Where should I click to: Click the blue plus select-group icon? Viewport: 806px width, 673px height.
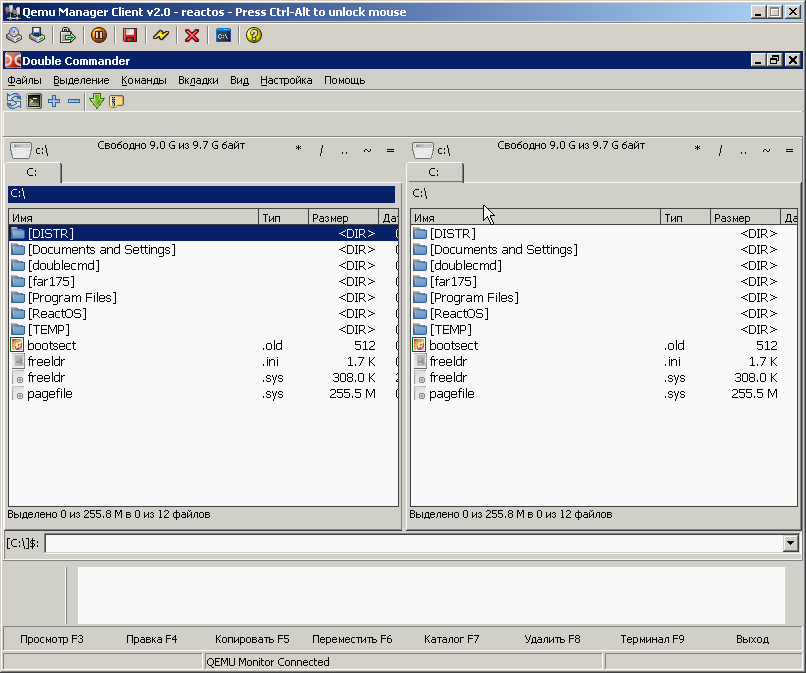(54, 101)
